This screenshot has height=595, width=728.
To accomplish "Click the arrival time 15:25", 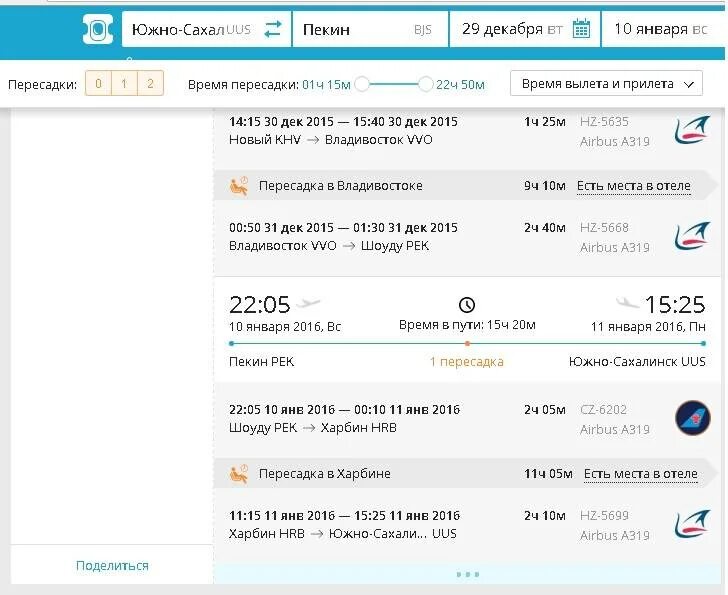I will point(675,304).
